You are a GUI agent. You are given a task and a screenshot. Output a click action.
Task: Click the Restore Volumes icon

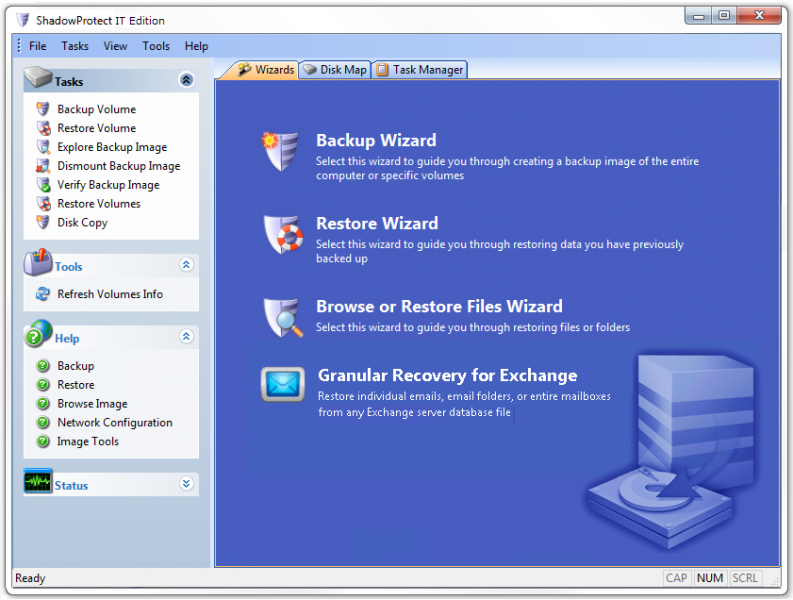[43, 203]
